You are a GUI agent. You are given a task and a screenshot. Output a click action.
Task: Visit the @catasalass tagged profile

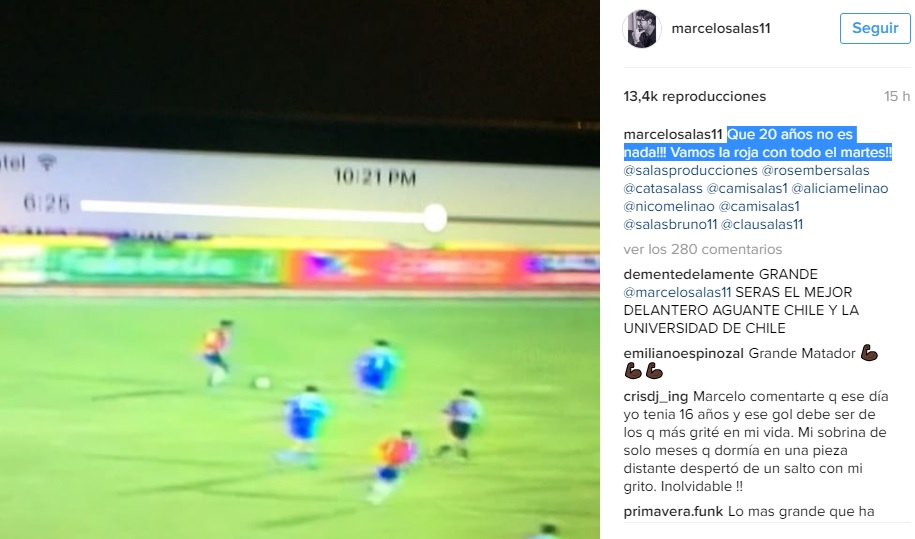coord(663,188)
